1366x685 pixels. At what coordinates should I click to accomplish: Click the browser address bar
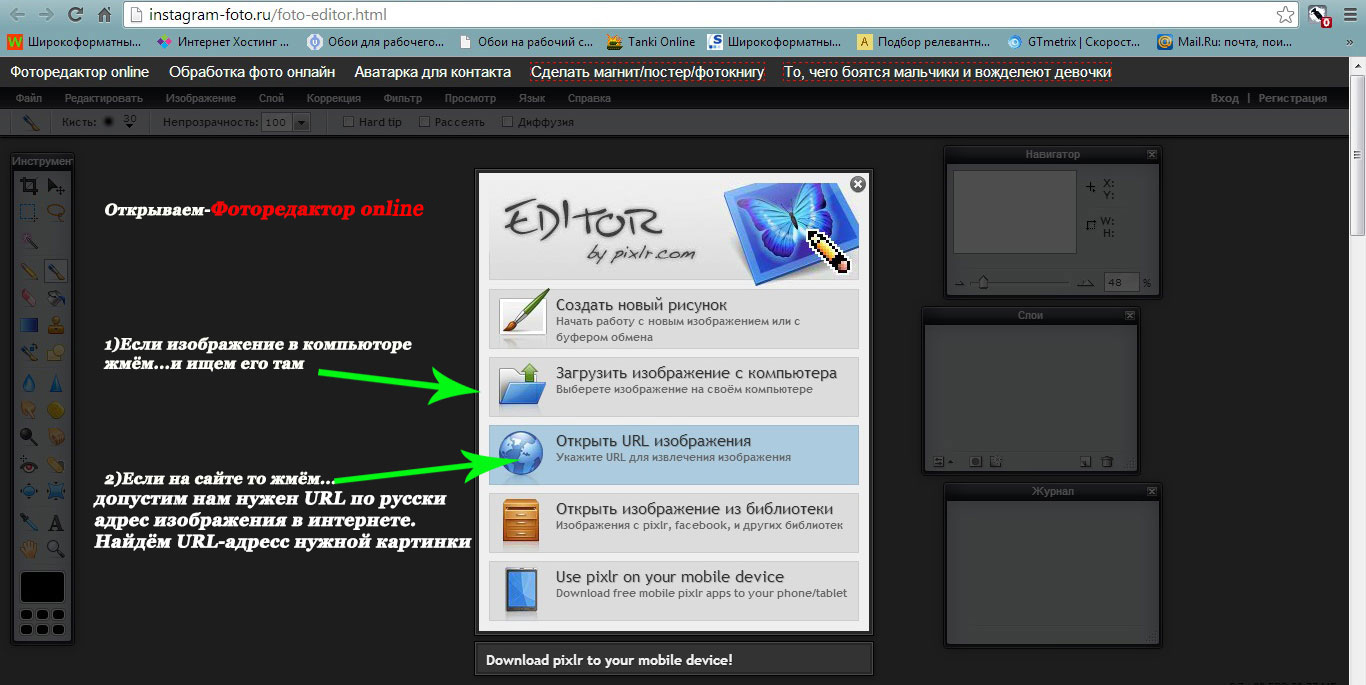[700, 15]
